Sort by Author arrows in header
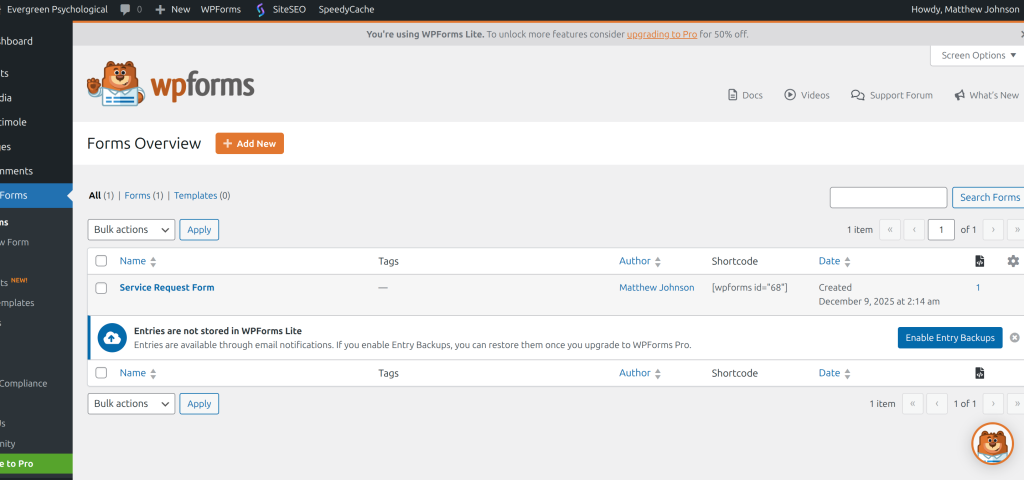The image size is (1024, 480). coord(658,262)
